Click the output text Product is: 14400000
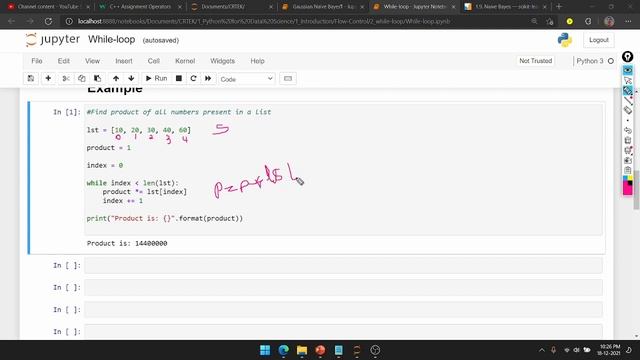 (x=127, y=243)
